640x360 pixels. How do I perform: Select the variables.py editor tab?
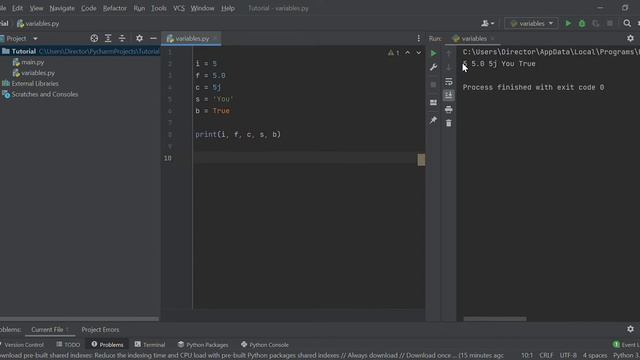[x=191, y=38]
